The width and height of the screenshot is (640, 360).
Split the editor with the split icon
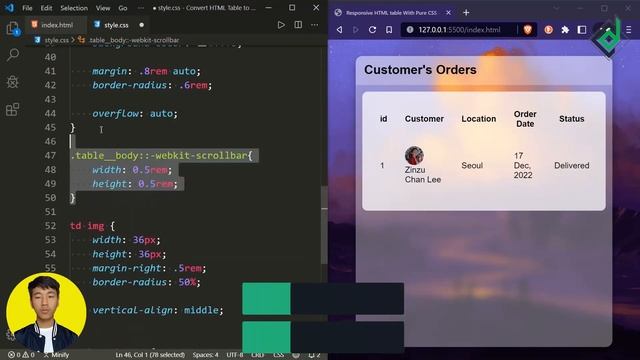[x=298, y=25]
